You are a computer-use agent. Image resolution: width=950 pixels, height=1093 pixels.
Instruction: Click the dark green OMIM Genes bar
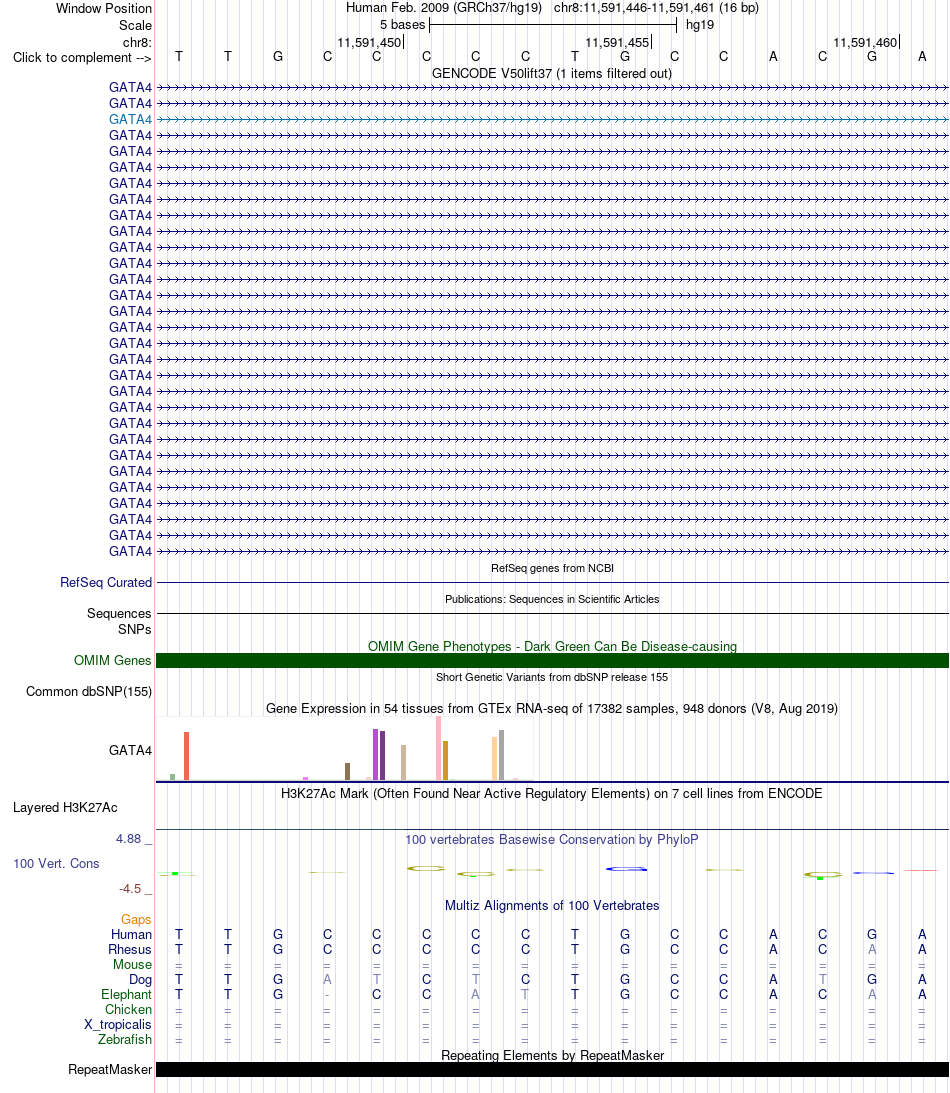click(552, 660)
